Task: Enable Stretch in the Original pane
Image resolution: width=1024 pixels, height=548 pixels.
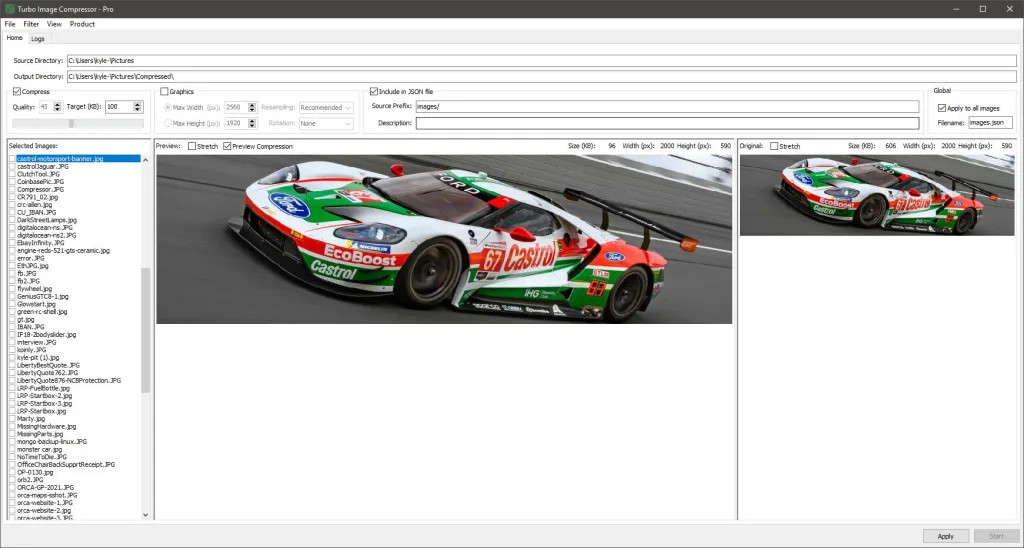Action: [774, 146]
